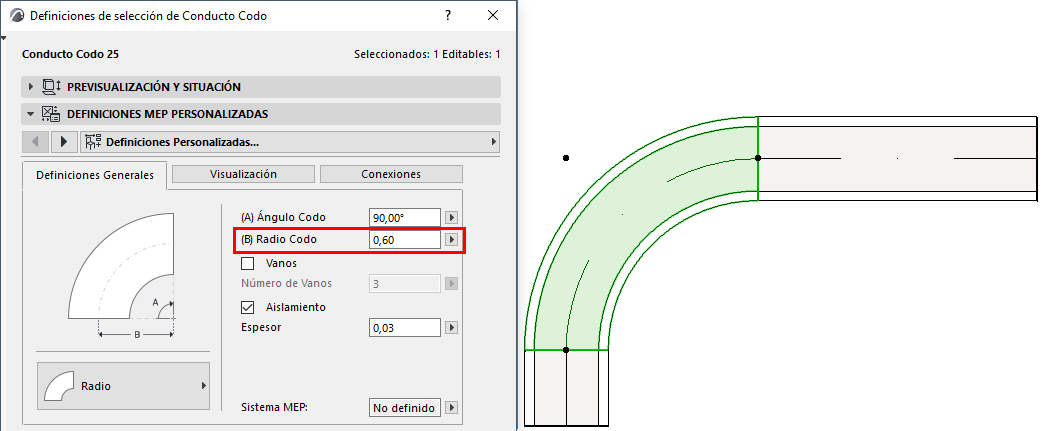Click the elbow diagram preview image

[122, 275]
